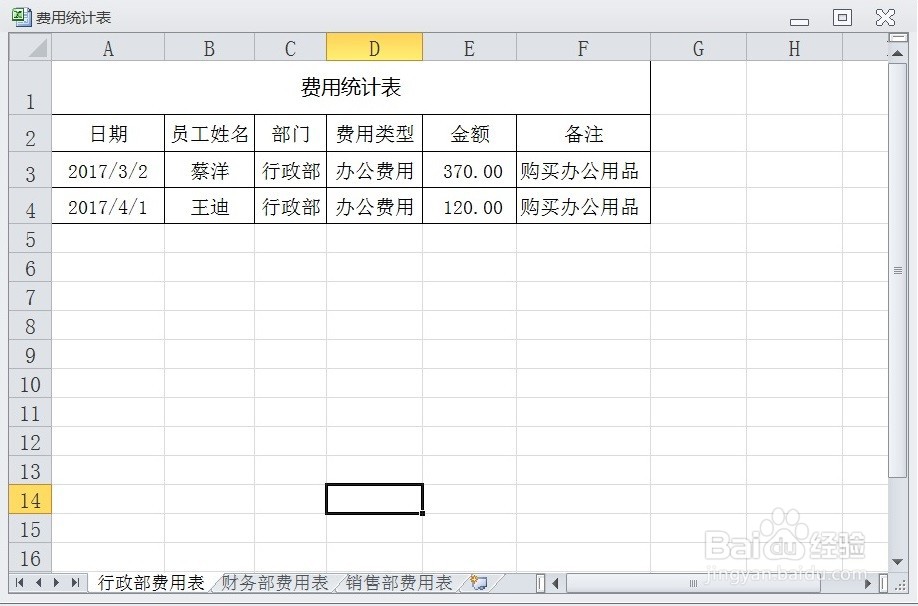This screenshot has width=918, height=606.
Task: Insert a new worksheet tab icon
Action: click(x=478, y=582)
